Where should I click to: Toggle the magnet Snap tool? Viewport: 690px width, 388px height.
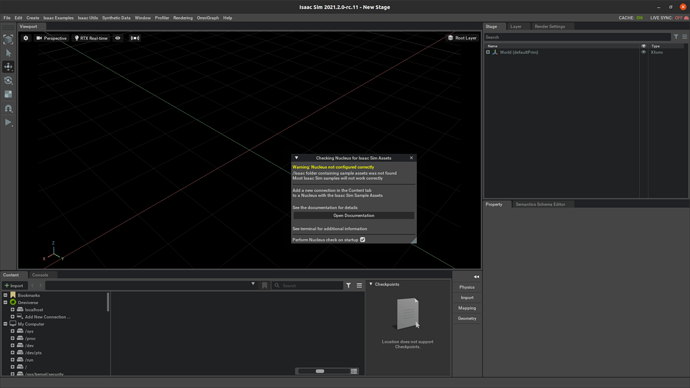(x=8, y=108)
